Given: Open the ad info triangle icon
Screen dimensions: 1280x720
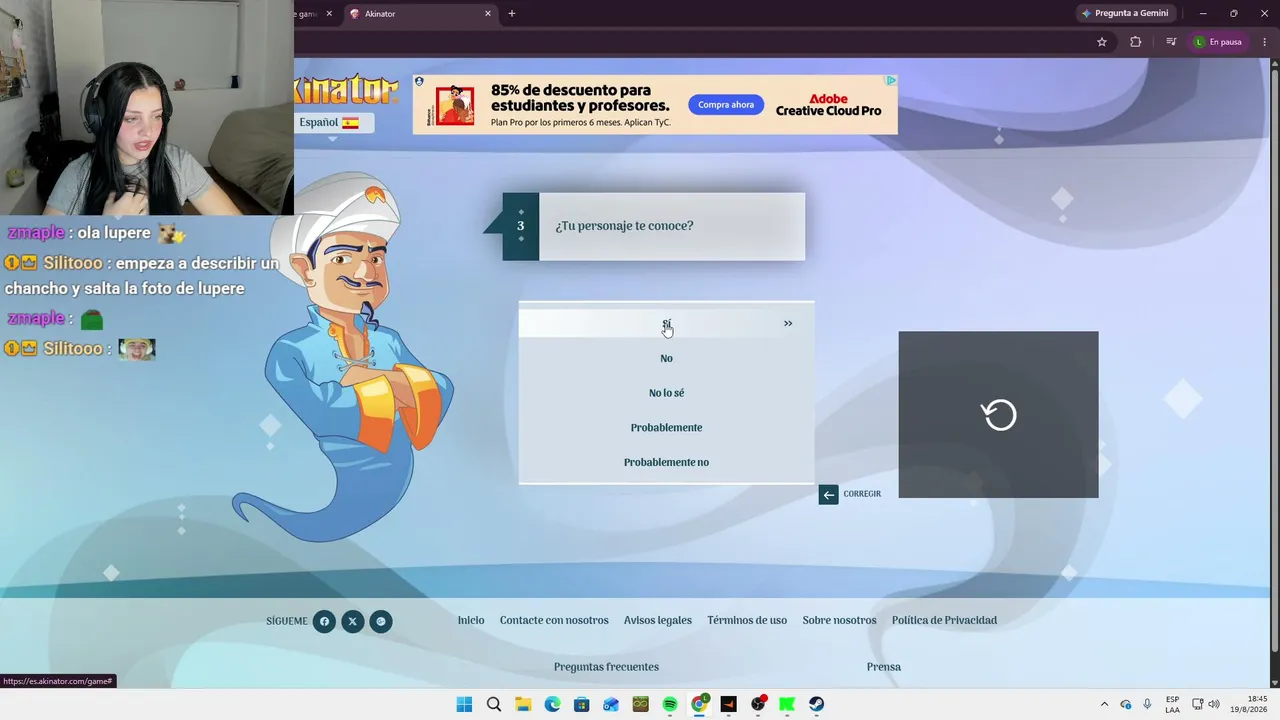Looking at the screenshot, I should [890, 80].
